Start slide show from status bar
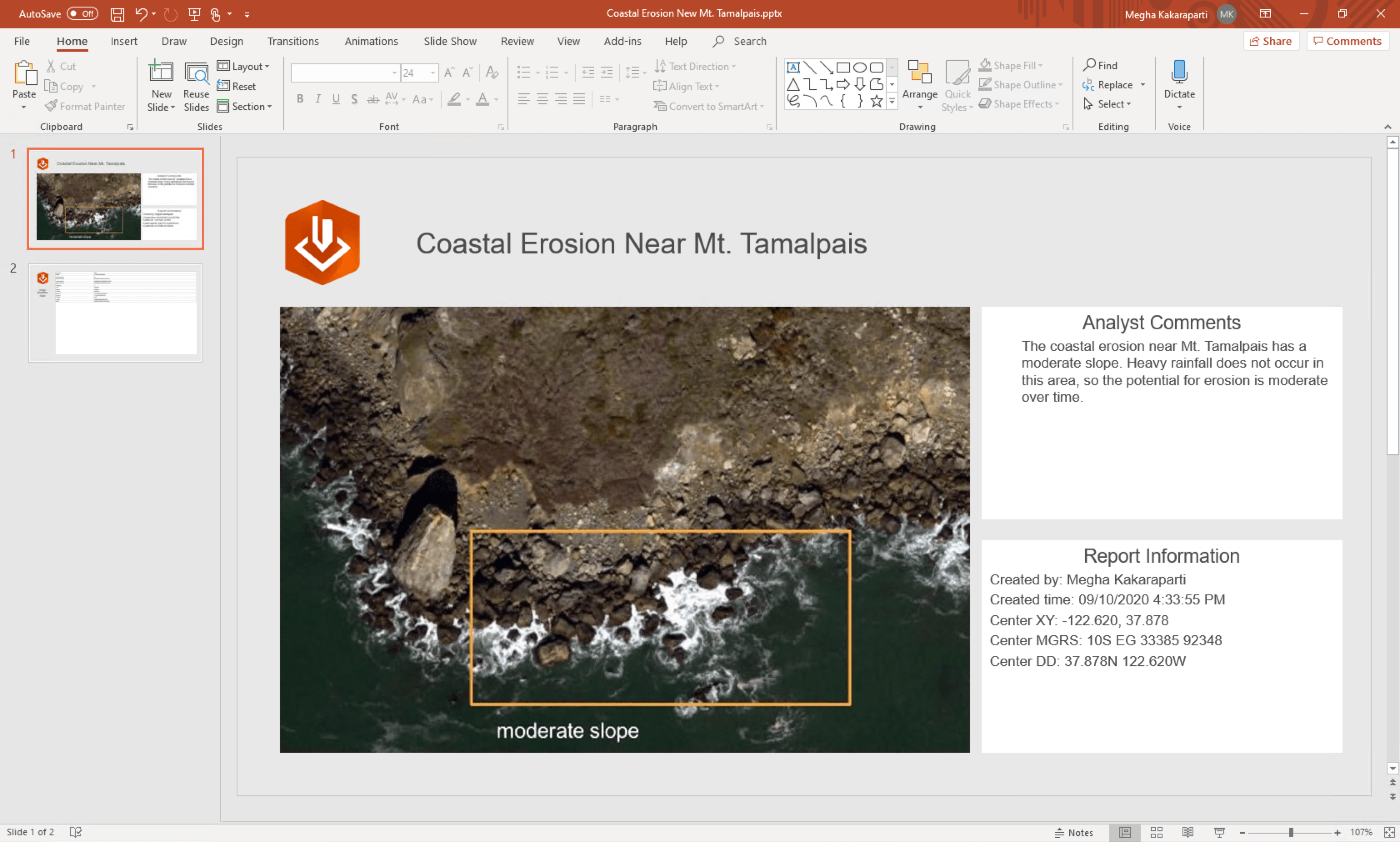 click(1219, 832)
